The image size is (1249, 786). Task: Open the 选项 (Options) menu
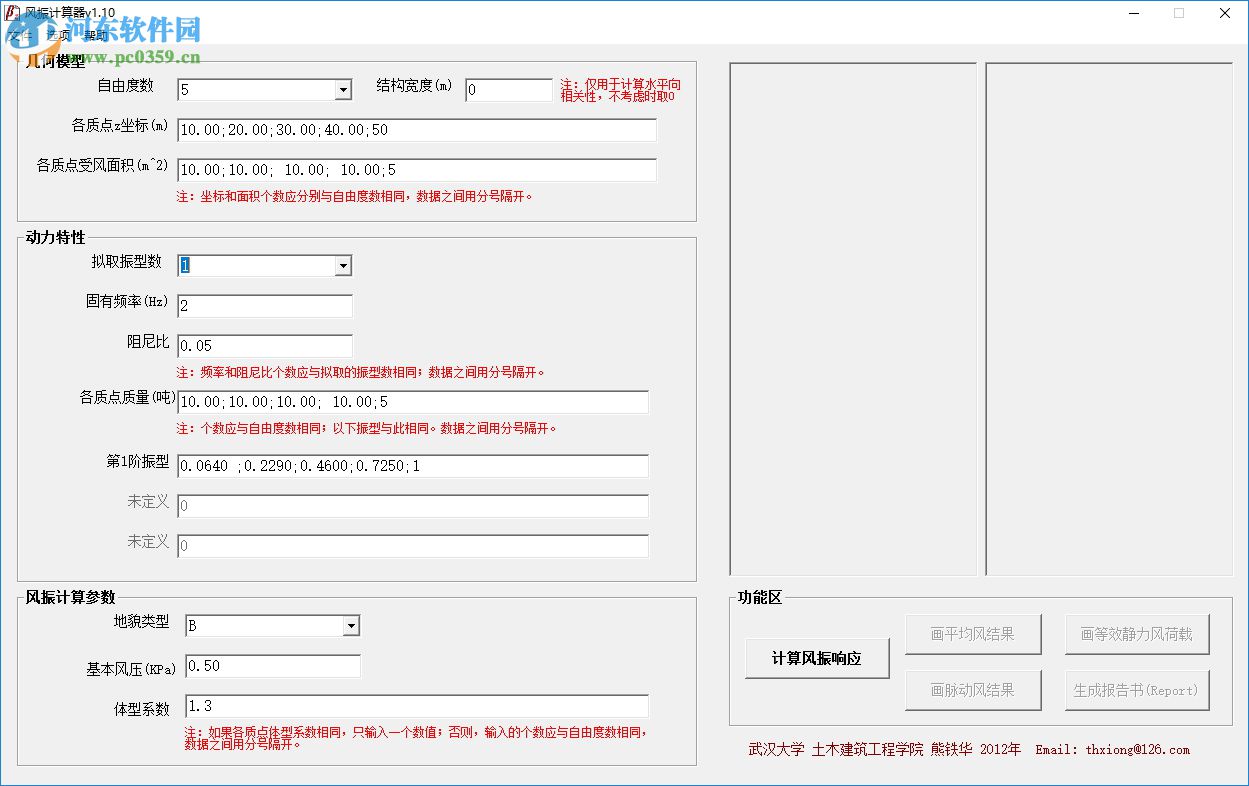pos(60,34)
